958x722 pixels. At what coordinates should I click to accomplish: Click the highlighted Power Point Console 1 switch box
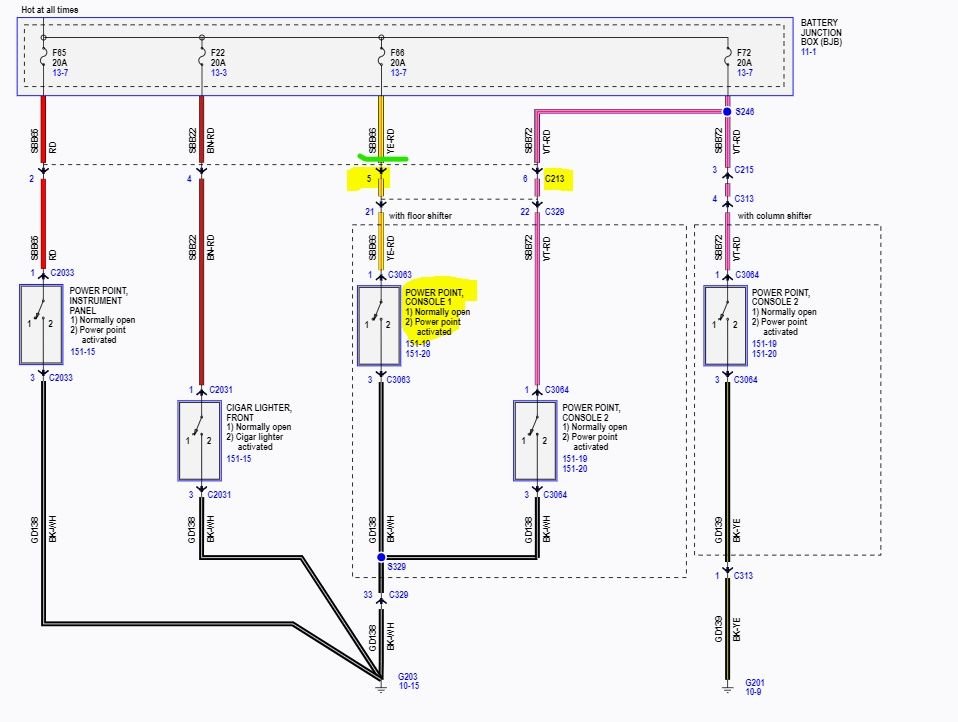[379, 326]
